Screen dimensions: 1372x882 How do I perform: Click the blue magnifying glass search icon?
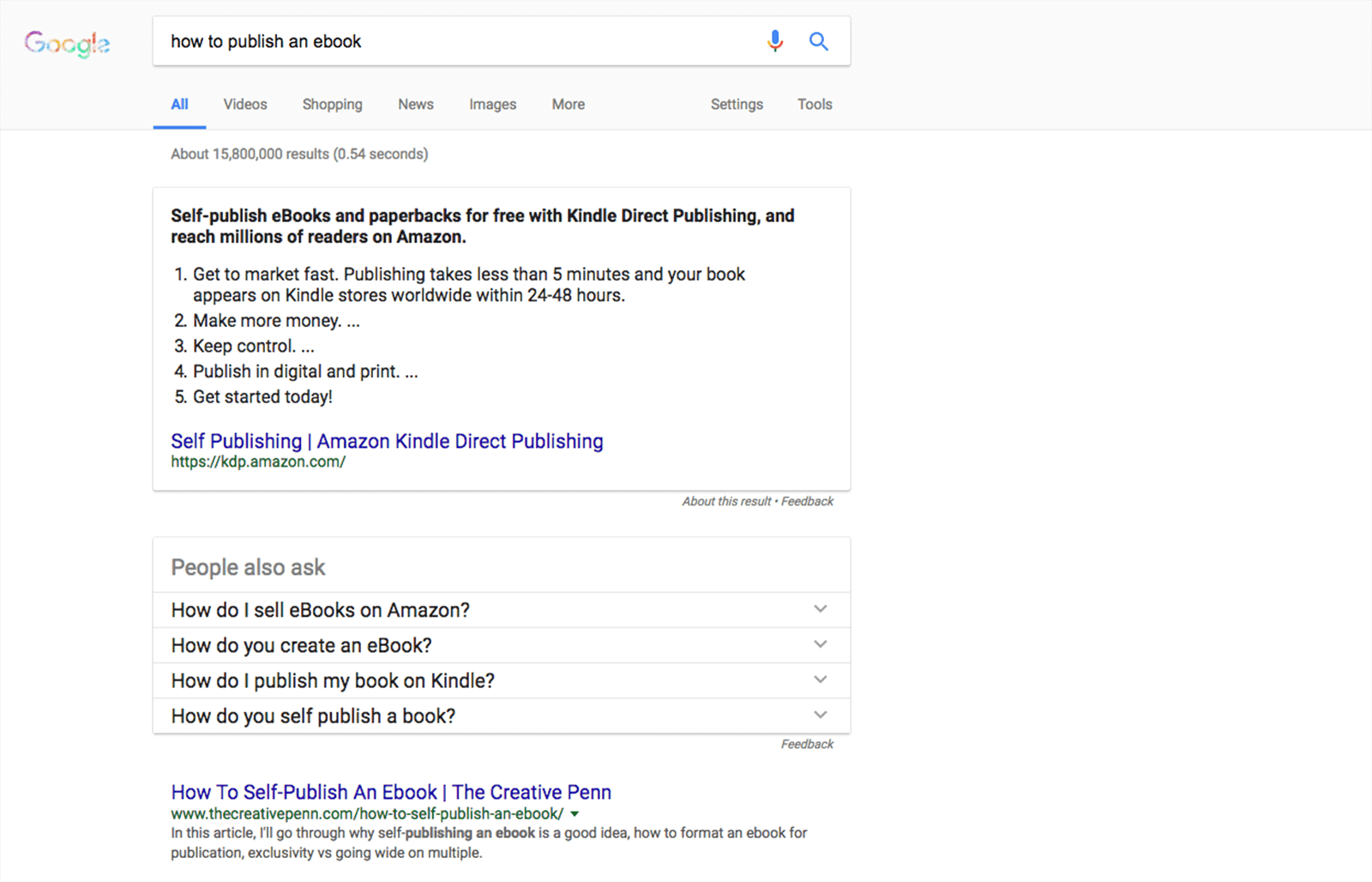click(x=819, y=41)
